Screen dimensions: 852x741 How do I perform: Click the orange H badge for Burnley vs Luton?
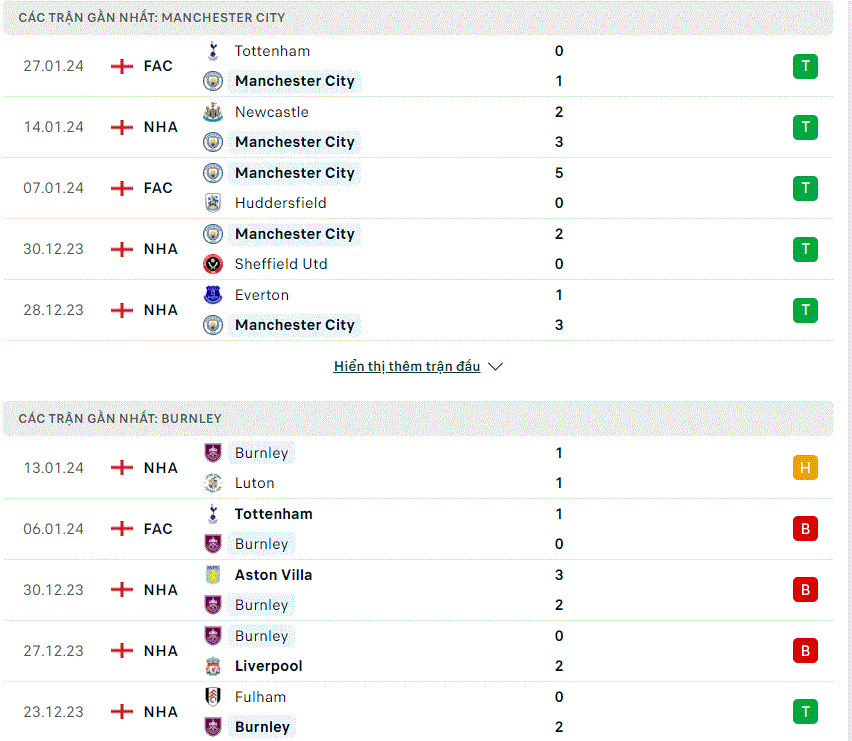click(805, 468)
